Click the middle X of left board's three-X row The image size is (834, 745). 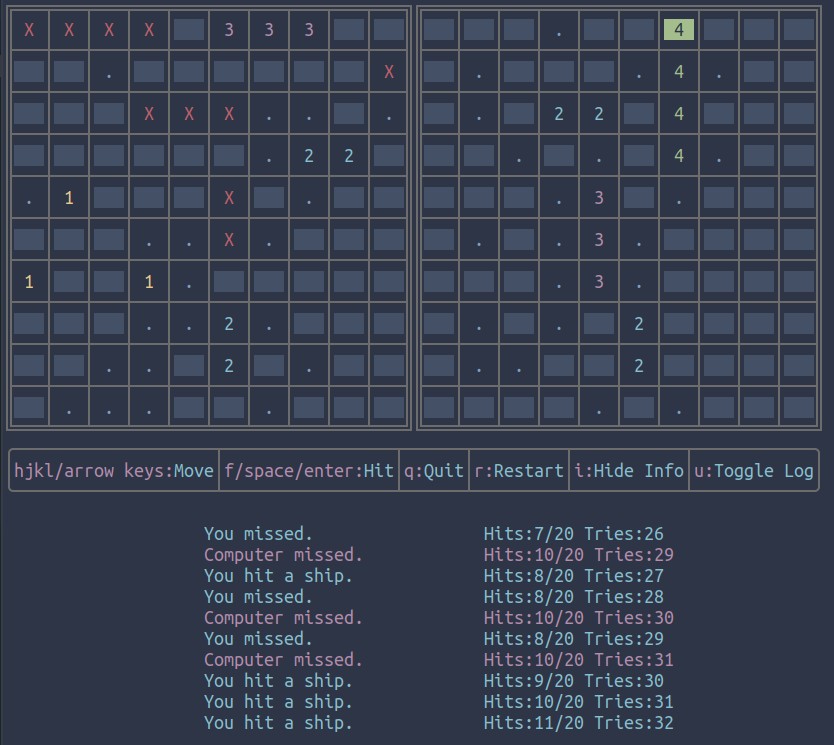(189, 114)
